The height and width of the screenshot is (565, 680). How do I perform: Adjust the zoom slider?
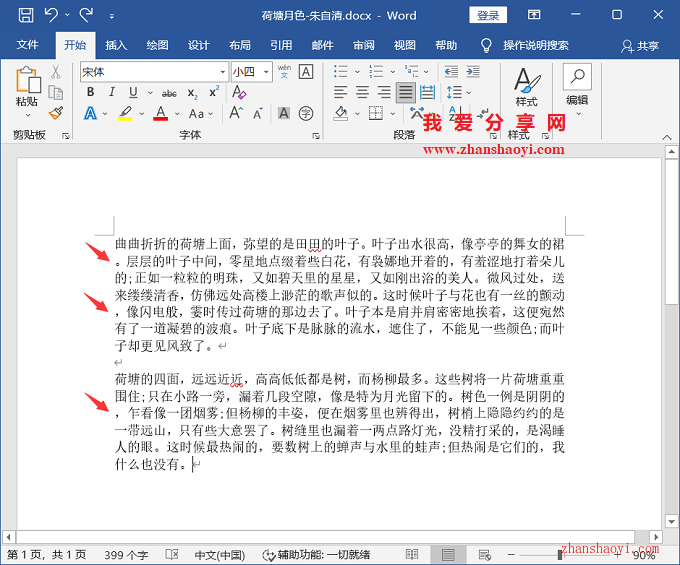[560, 555]
